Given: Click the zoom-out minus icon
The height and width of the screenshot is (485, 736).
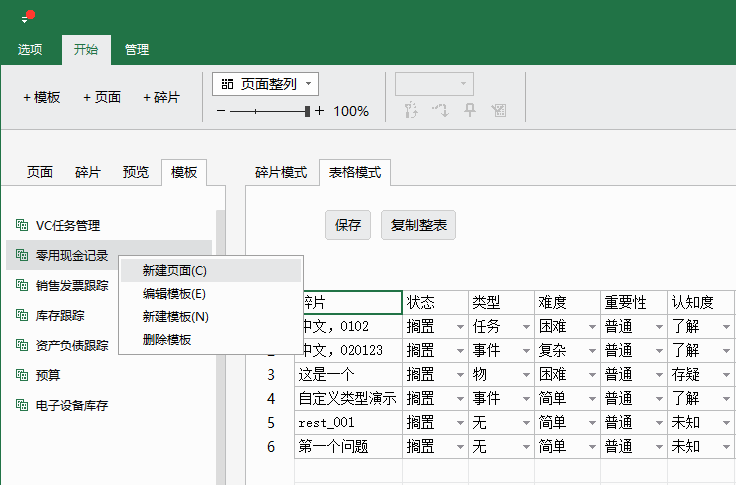Looking at the screenshot, I should [x=221, y=111].
